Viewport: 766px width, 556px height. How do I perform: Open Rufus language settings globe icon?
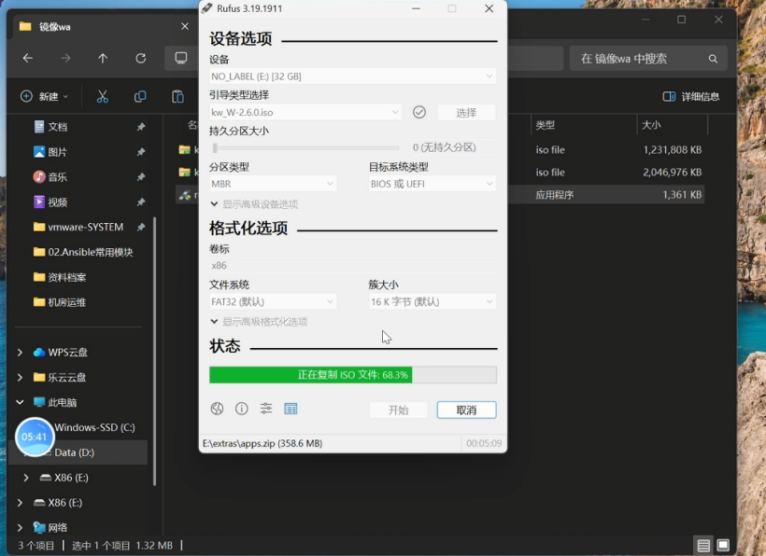point(217,408)
